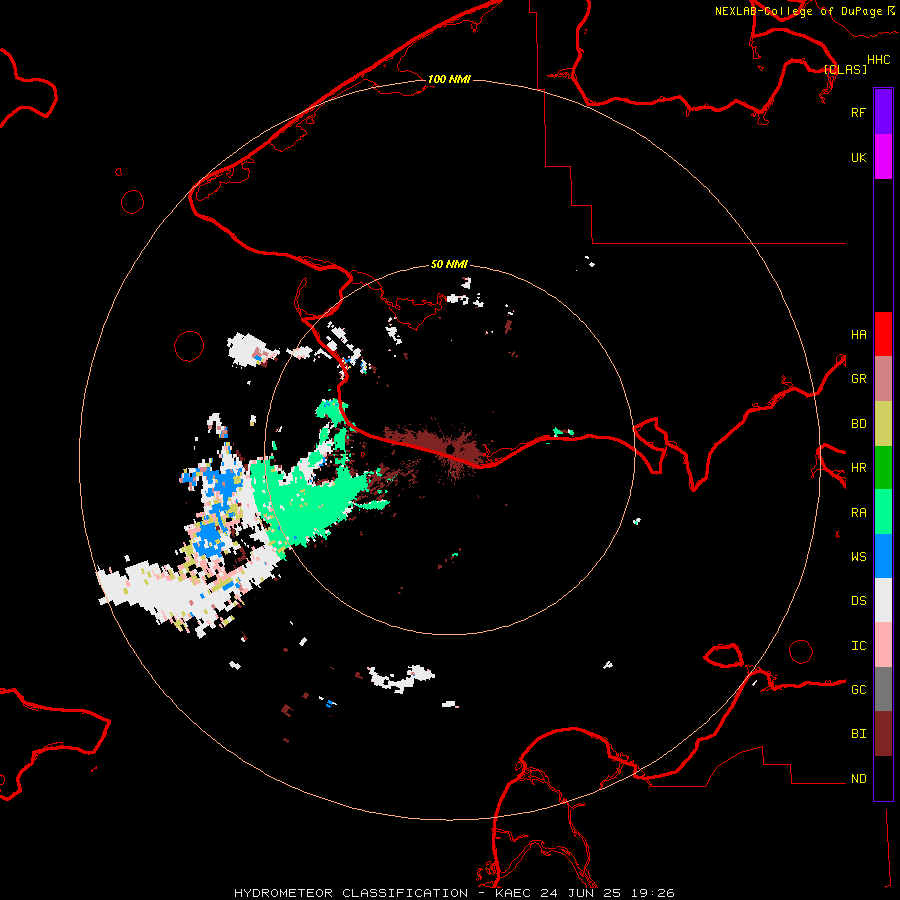Click the WS legend label
The height and width of the screenshot is (900, 900).
[858, 556]
